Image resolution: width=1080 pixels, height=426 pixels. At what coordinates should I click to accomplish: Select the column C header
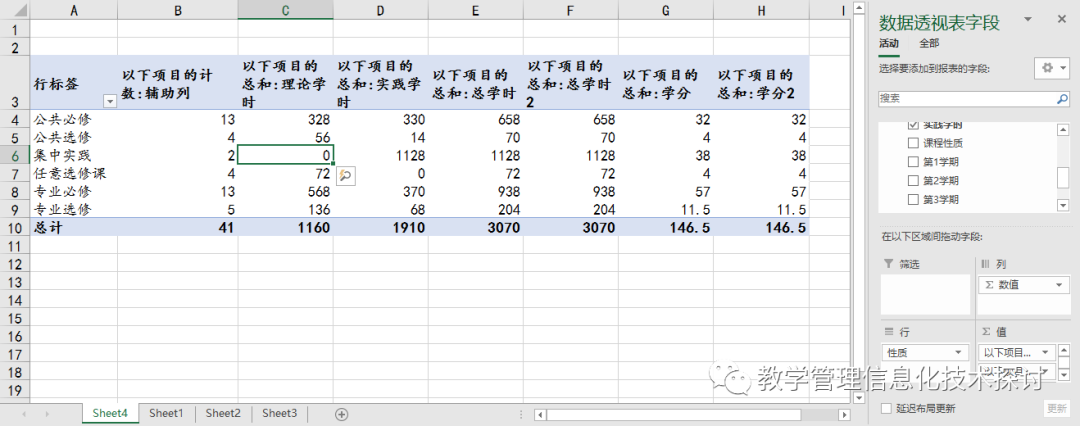pyautogui.click(x=286, y=10)
